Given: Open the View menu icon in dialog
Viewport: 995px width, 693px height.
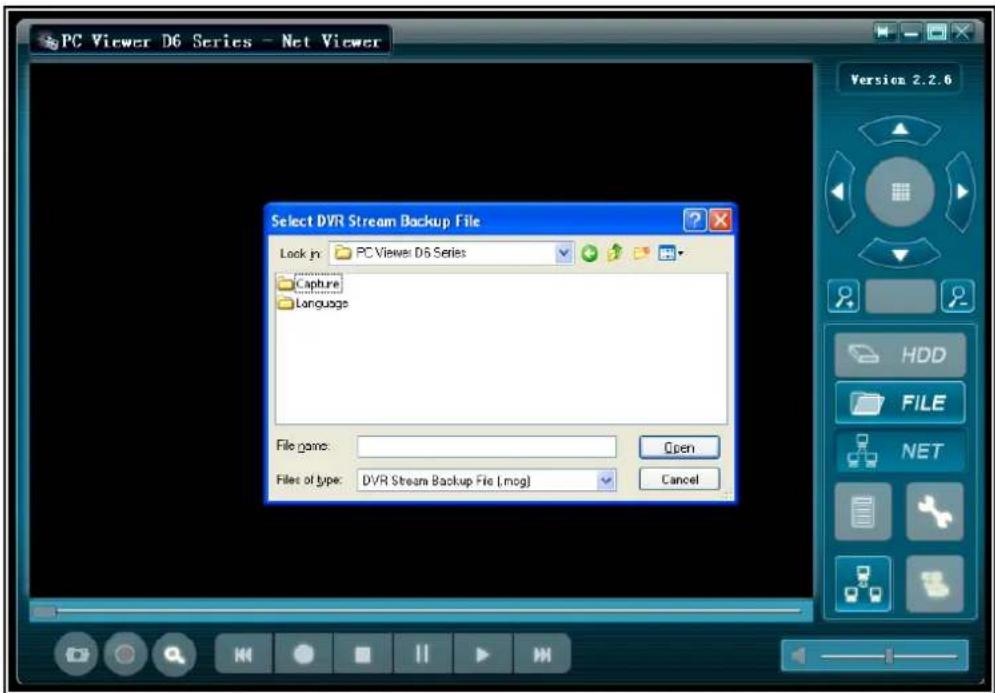Looking at the screenshot, I should click(x=670, y=254).
